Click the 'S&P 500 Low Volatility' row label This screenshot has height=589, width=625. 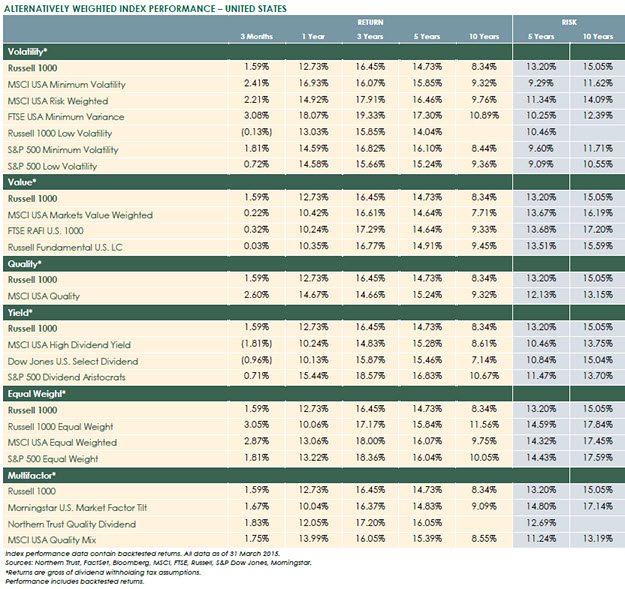52,166
